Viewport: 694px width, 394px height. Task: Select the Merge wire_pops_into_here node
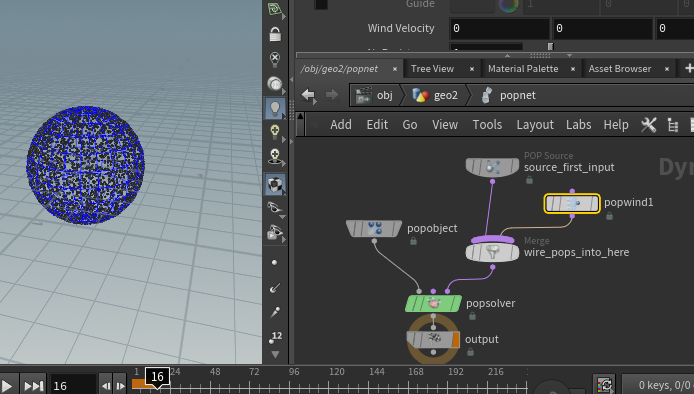point(492,252)
